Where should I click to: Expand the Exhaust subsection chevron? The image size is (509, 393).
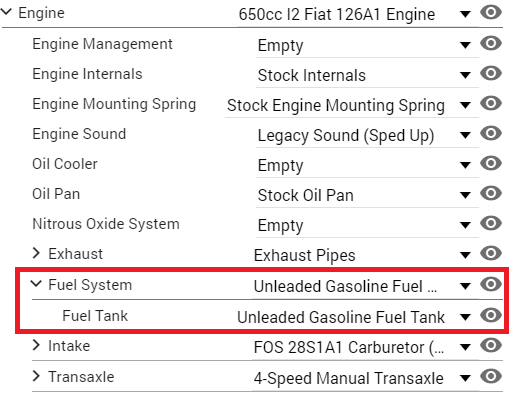[x=36, y=253]
